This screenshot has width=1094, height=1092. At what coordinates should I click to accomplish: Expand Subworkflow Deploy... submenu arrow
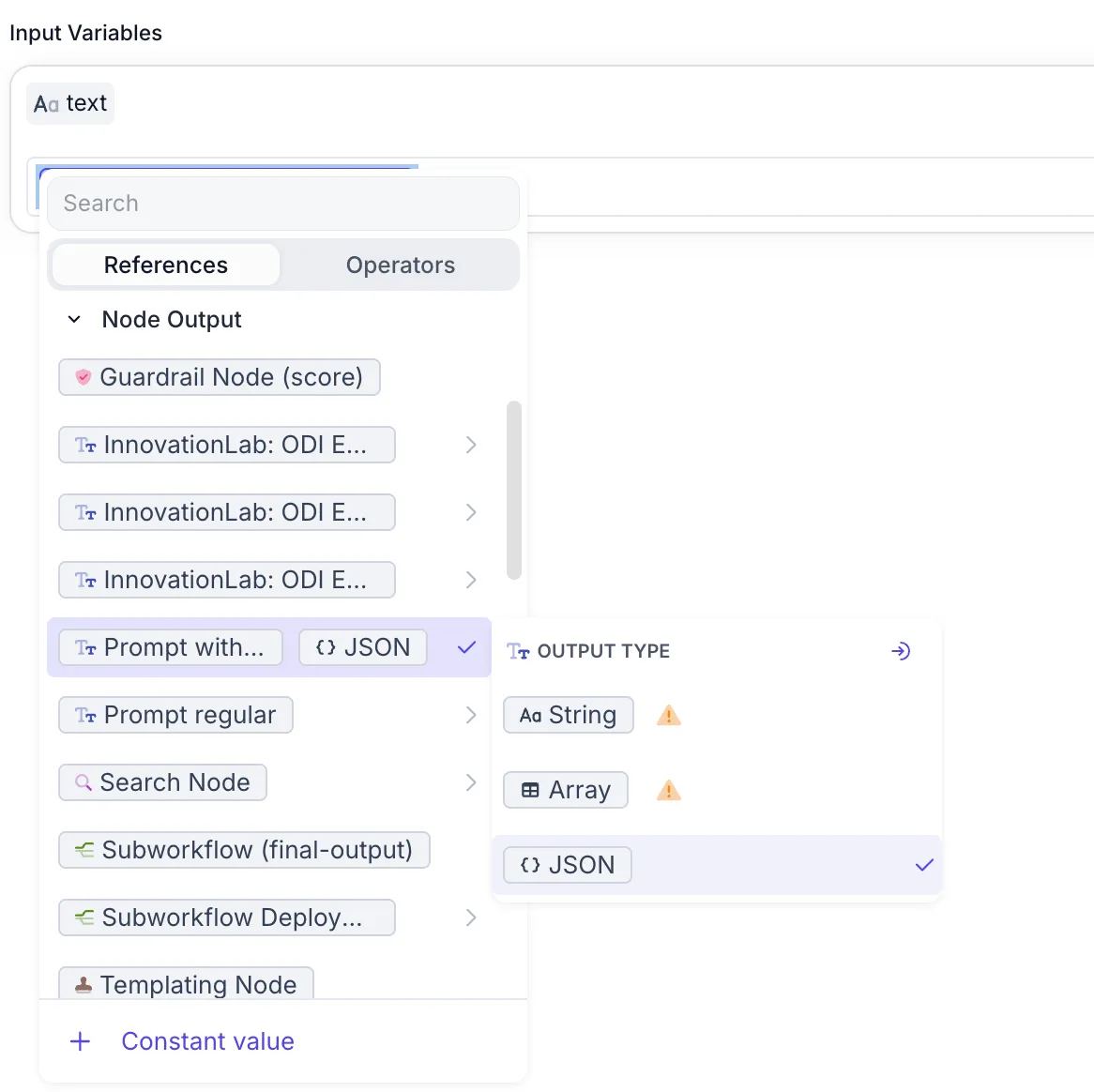pos(471,918)
